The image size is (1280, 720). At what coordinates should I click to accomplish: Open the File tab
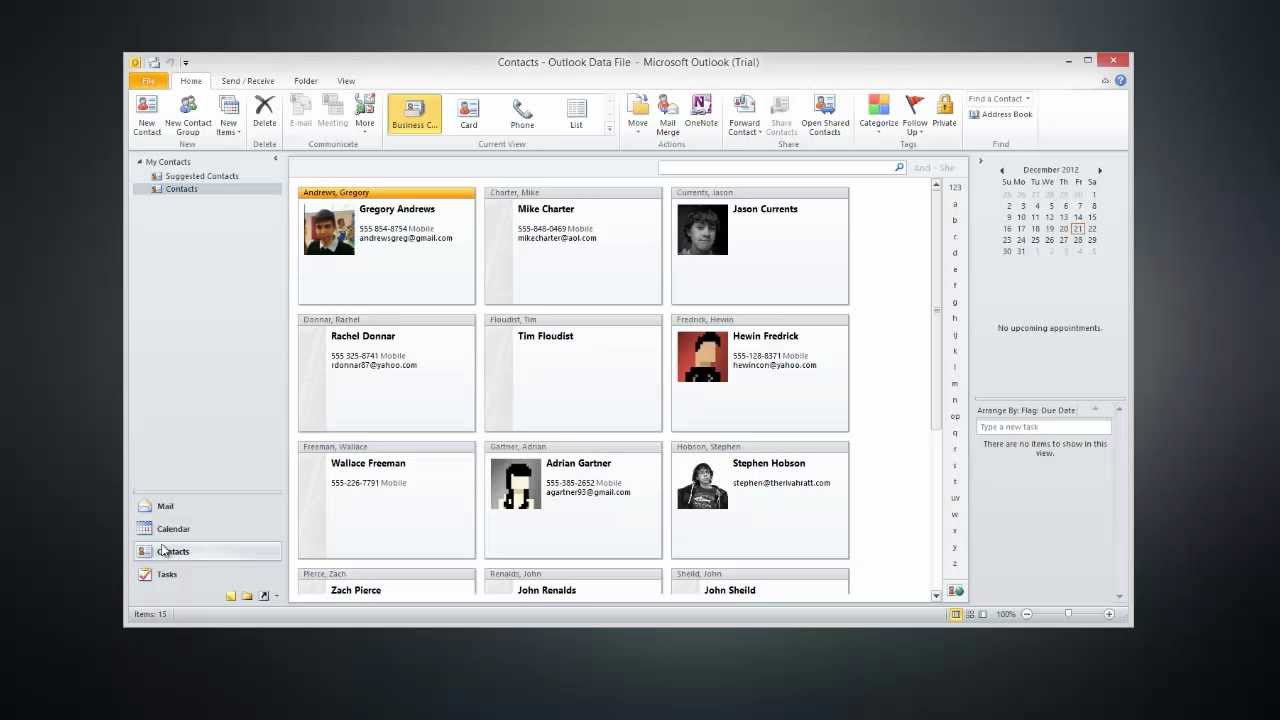(148, 81)
